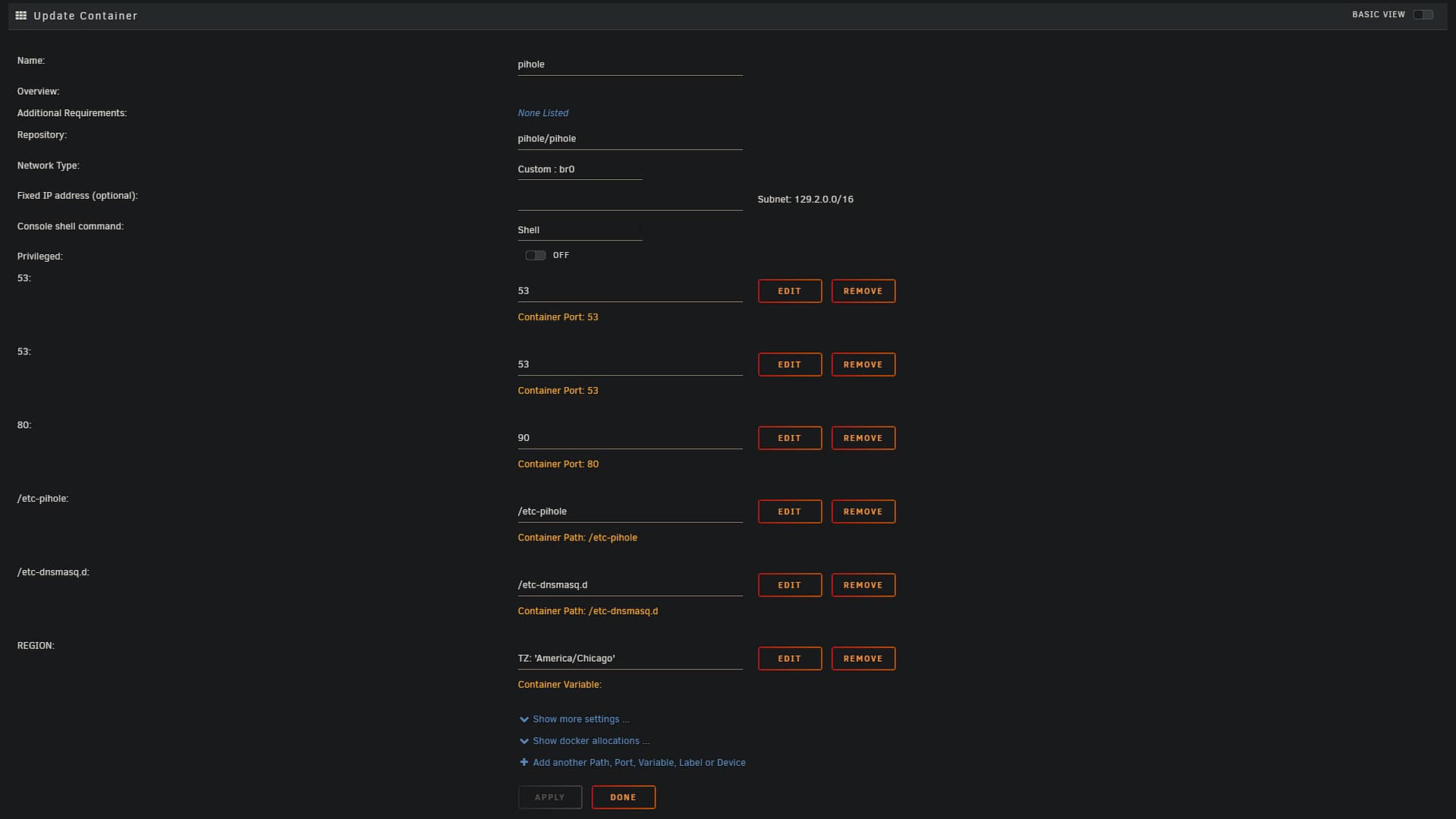Click the Done button
The image size is (1456, 819).
click(x=623, y=797)
